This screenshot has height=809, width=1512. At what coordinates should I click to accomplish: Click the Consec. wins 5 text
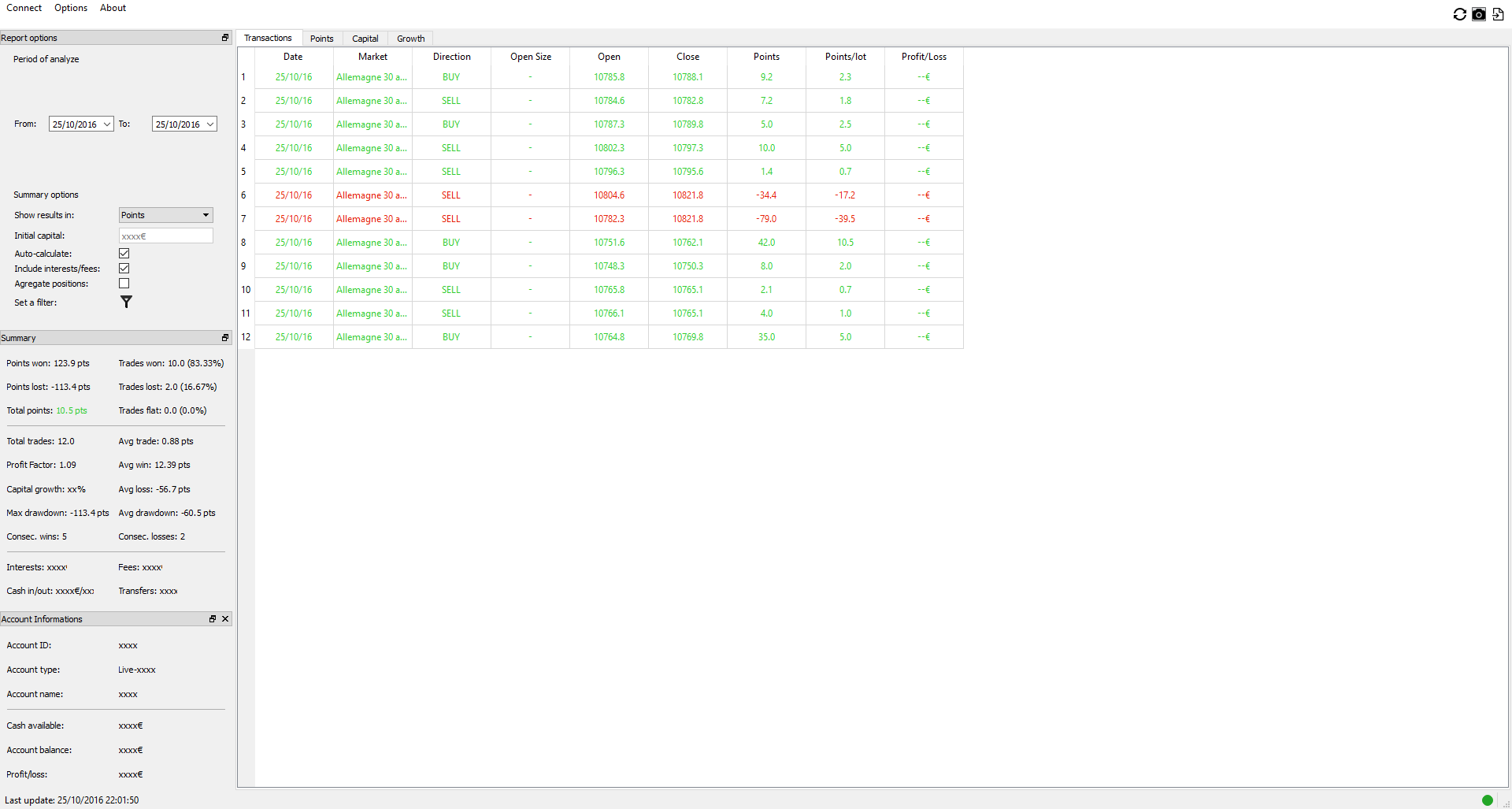tap(37, 536)
